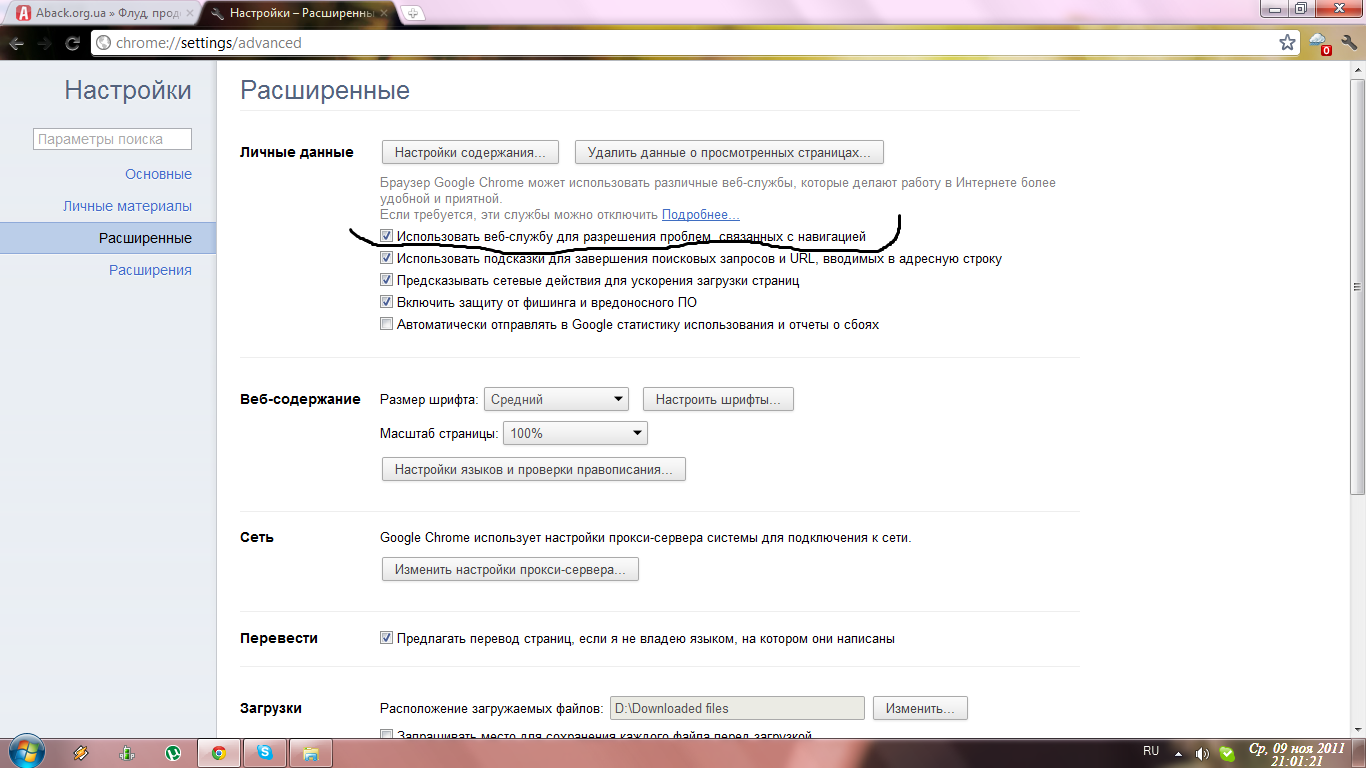Bookmark this page with the star icon
This screenshot has height=768, width=1366.
[1287, 43]
